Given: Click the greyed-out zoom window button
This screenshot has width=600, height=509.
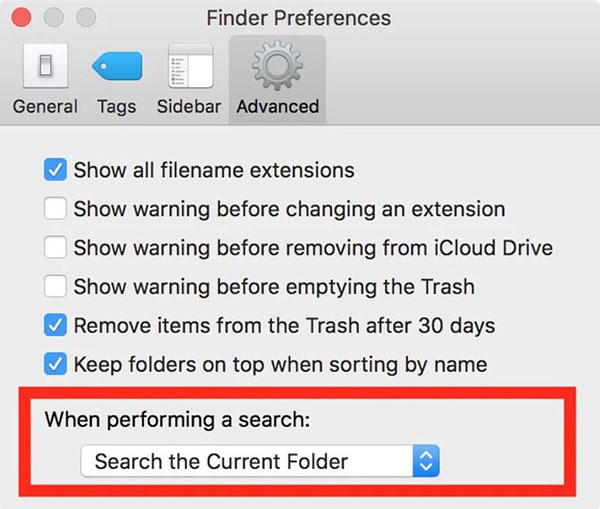Looking at the screenshot, I should click(x=86, y=17).
